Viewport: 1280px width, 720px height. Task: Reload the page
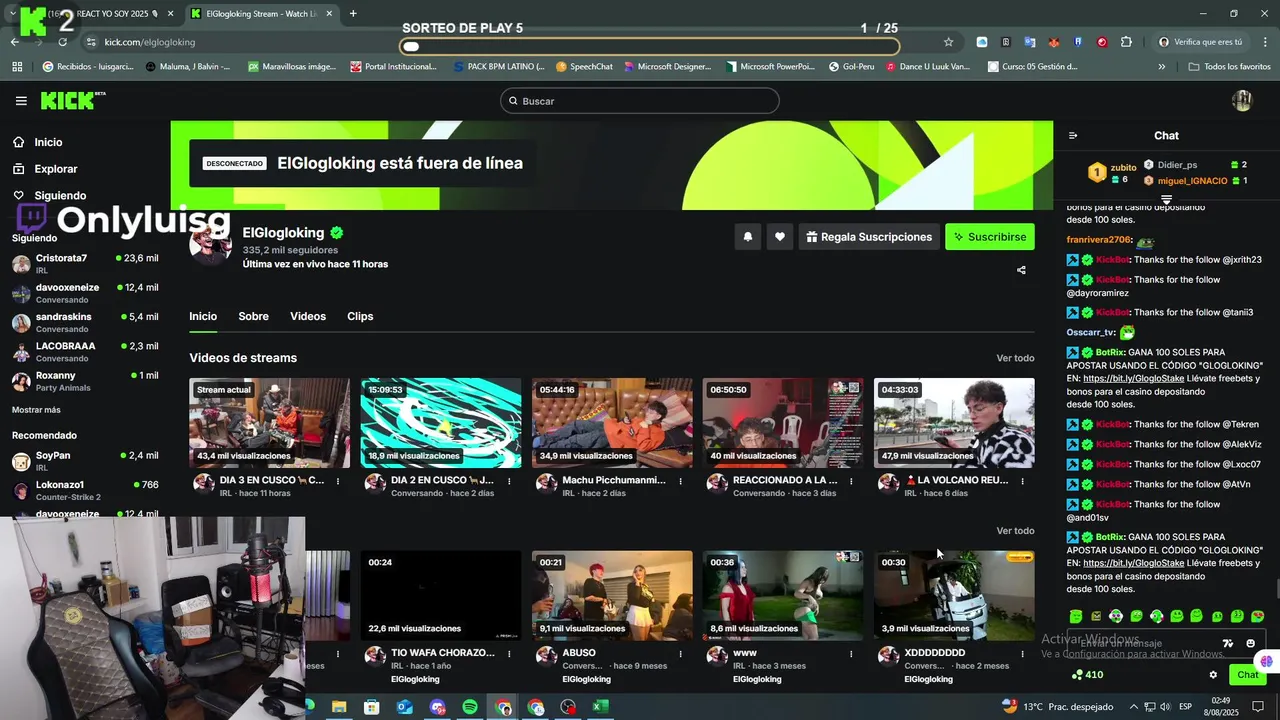click(x=62, y=42)
